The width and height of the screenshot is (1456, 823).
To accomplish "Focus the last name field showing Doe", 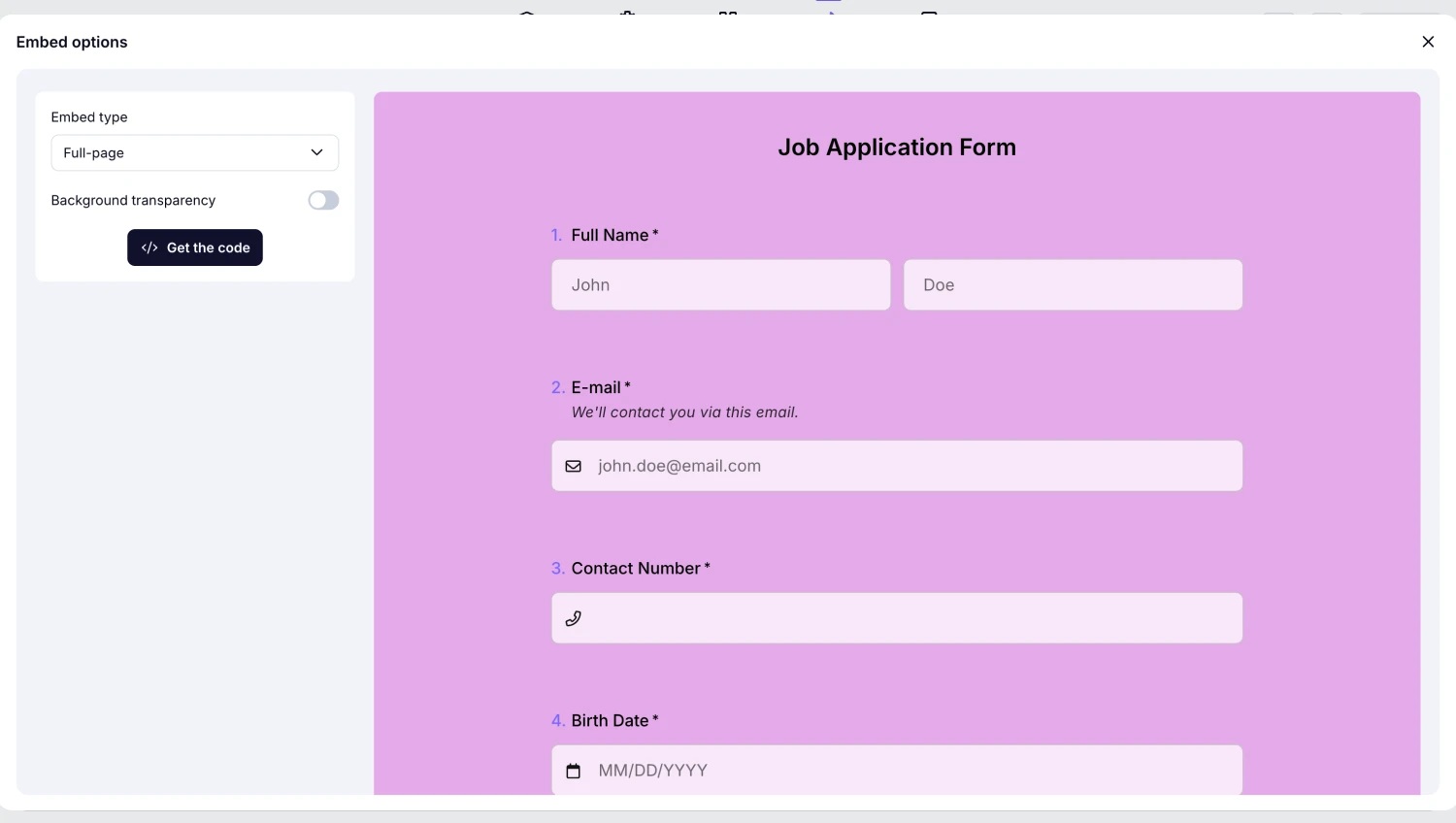I will (1073, 284).
